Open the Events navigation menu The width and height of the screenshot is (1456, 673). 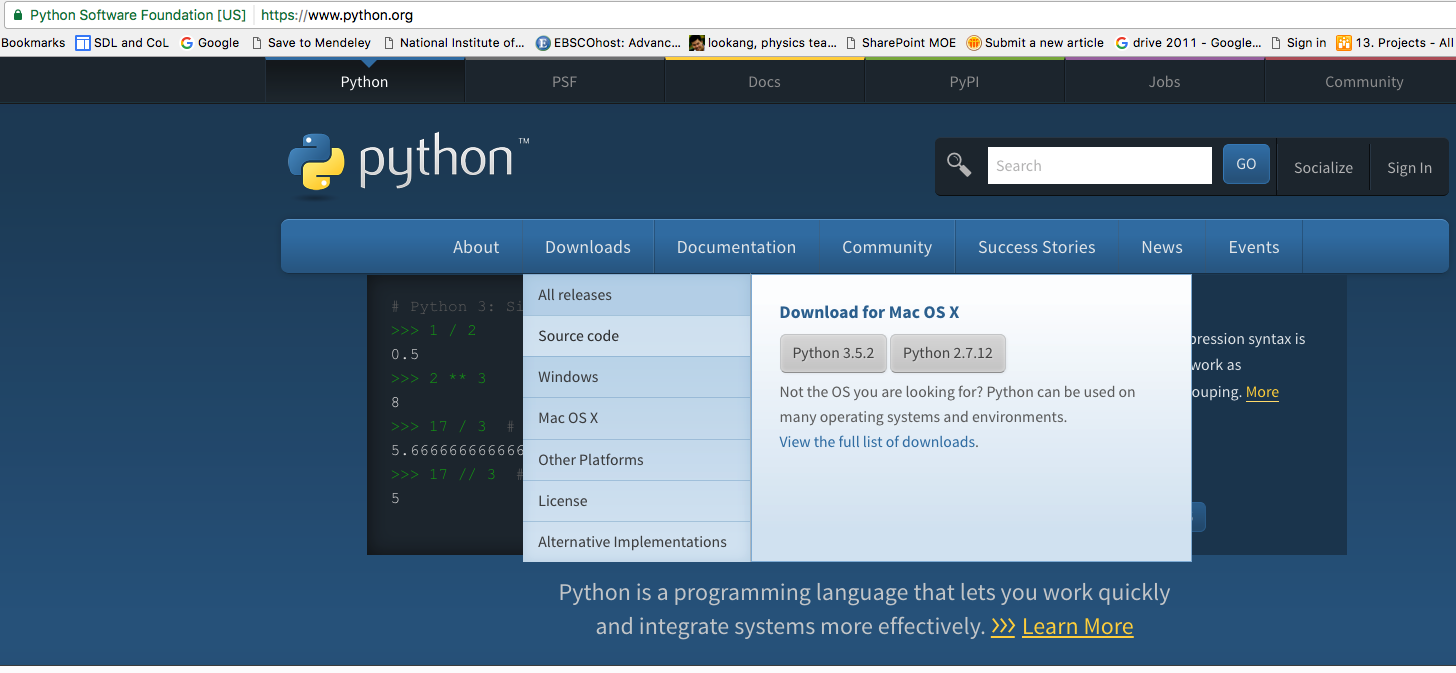pos(1254,247)
